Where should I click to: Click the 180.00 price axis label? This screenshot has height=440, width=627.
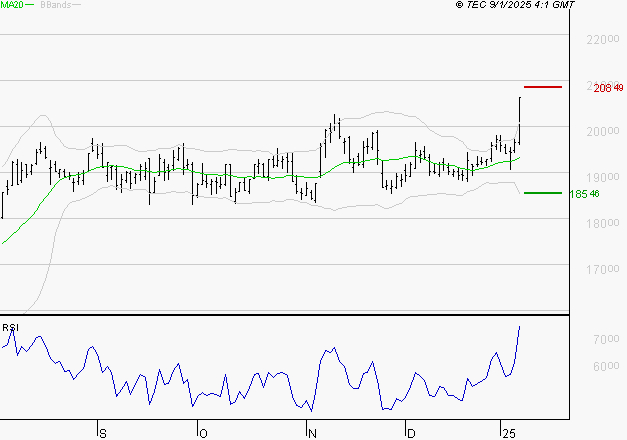click(x=603, y=223)
